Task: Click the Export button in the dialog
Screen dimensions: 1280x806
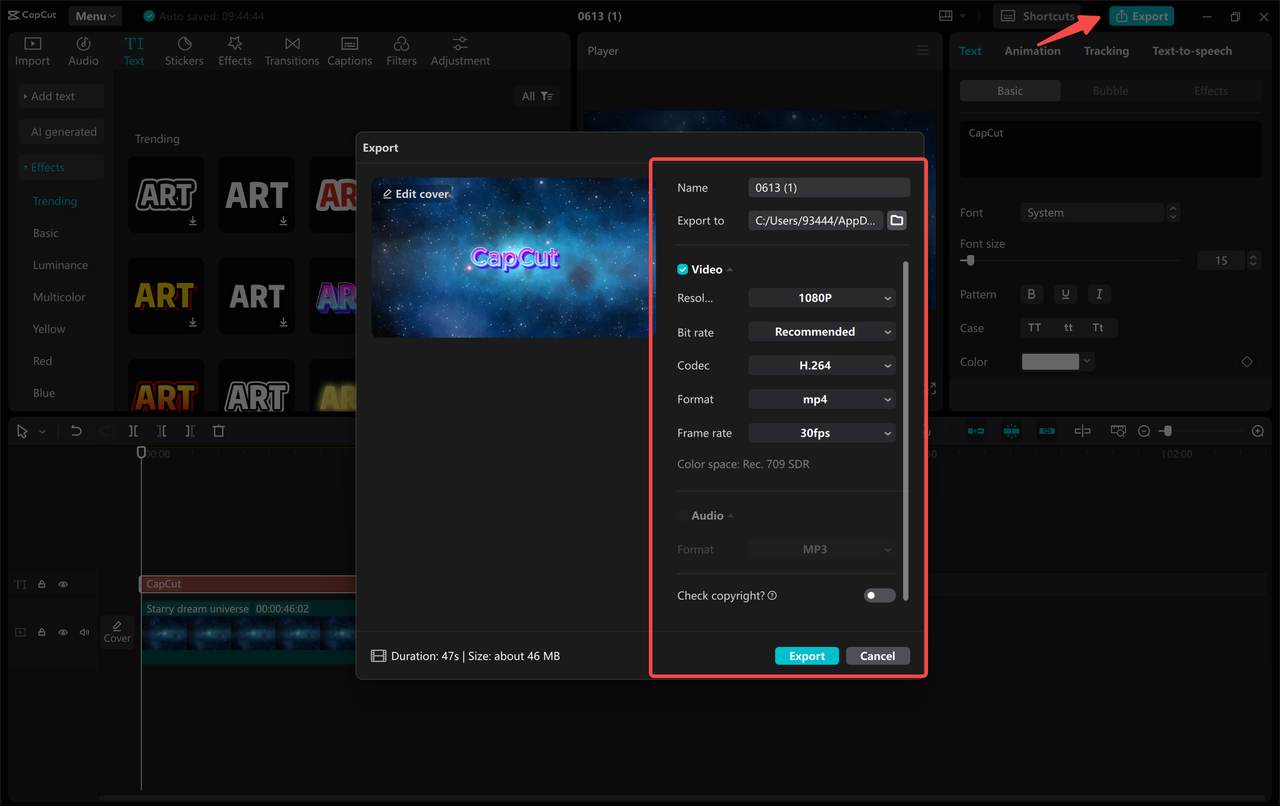Action: point(806,655)
